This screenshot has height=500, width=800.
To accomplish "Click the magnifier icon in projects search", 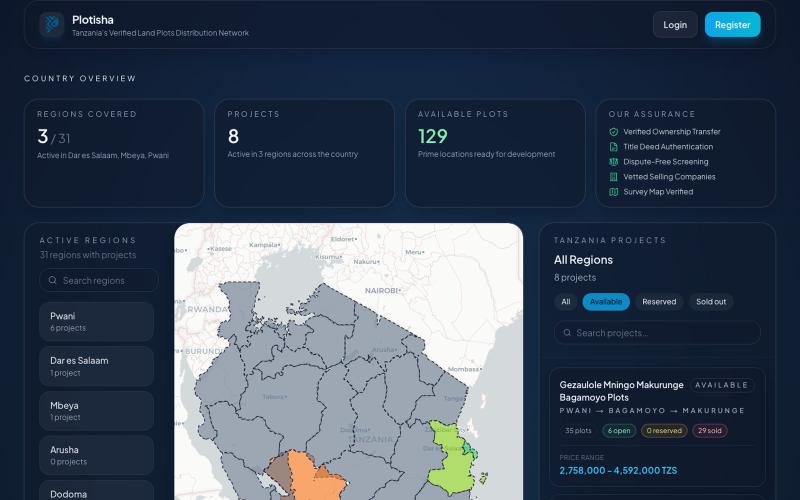I will pyautogui.click(x=567, y=333).
